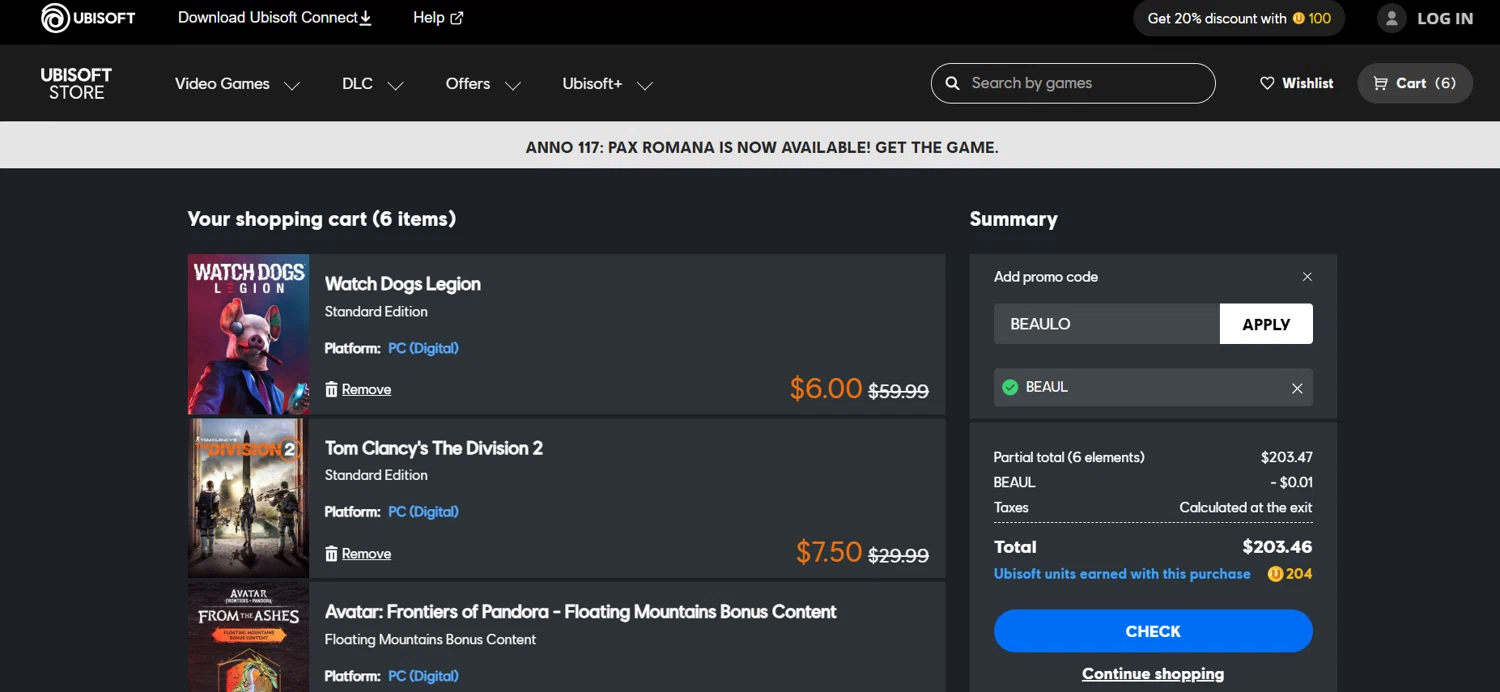Click the external link icon next to Help
Image resolution: width=1500 pixels, height=692 pixels.
[457, 18]
